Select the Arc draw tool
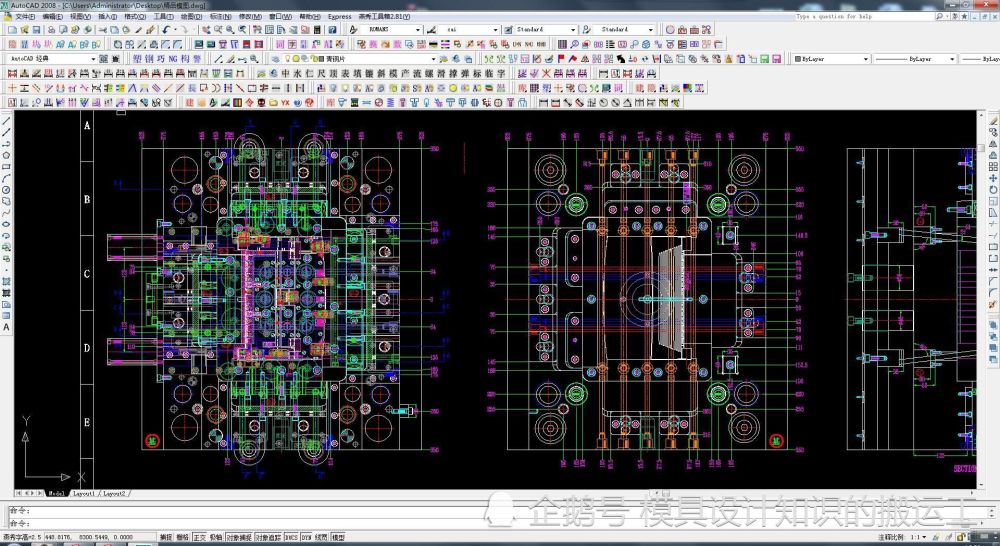Screen dimensions: 1000x546 [6, 178]
